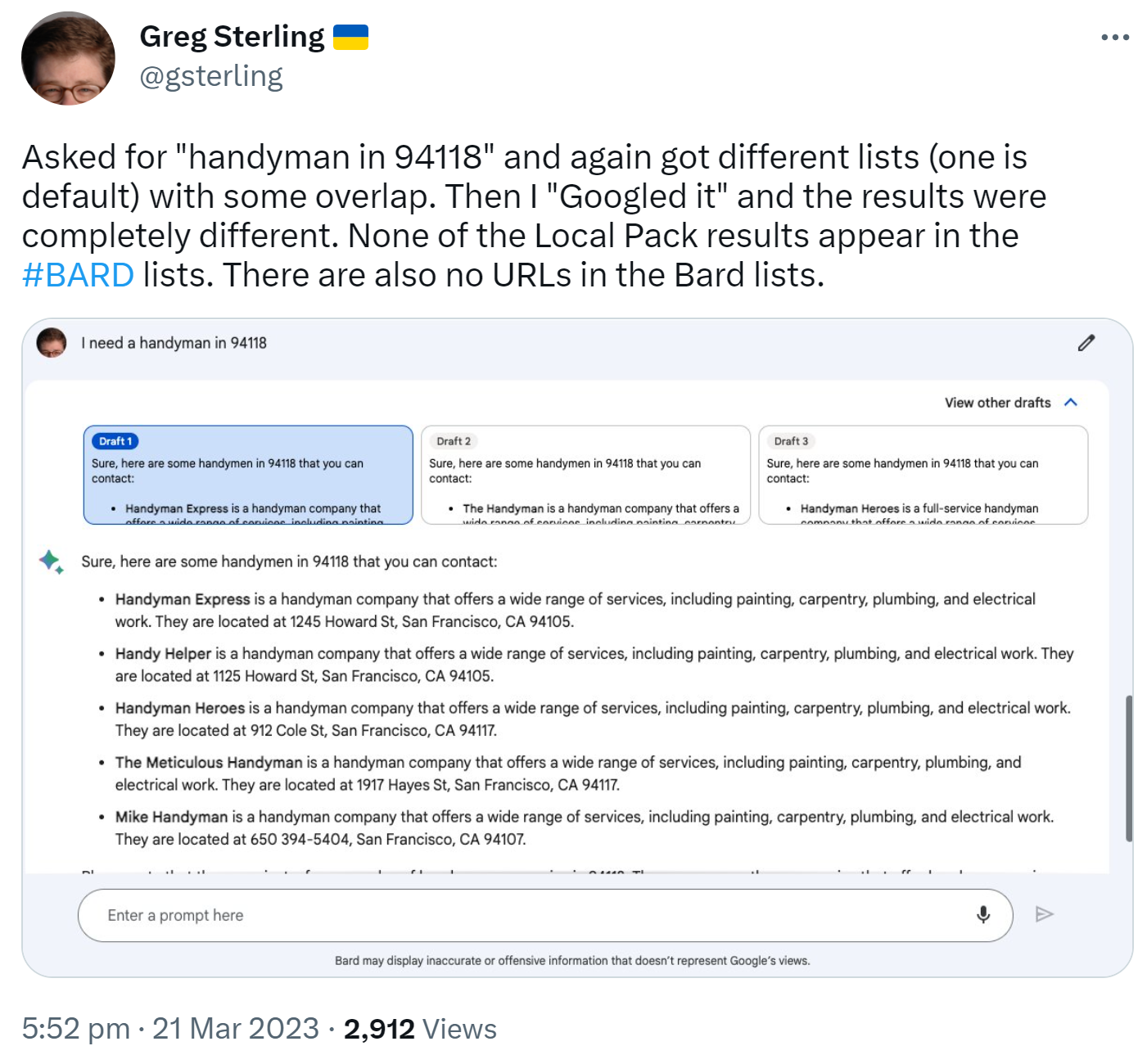Screen dimensions: 1147x1064
Task: Click the Ukraine flag emoji by name
Action: coord(350,37)
